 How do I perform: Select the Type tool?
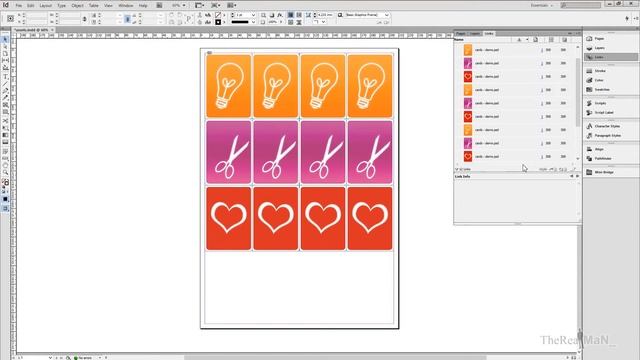coord(5,77)
